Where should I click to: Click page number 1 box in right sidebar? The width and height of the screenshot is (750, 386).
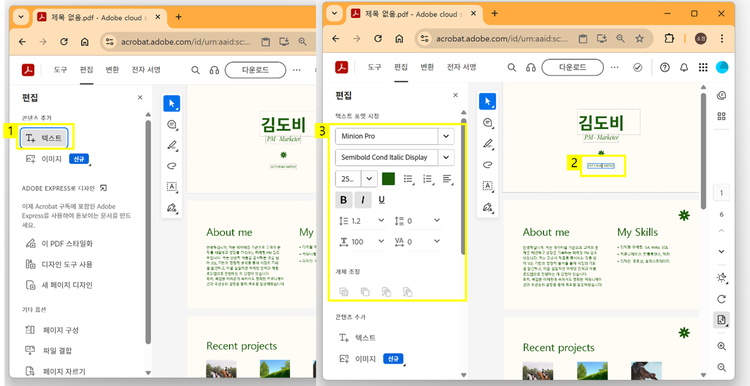(722, 193)
